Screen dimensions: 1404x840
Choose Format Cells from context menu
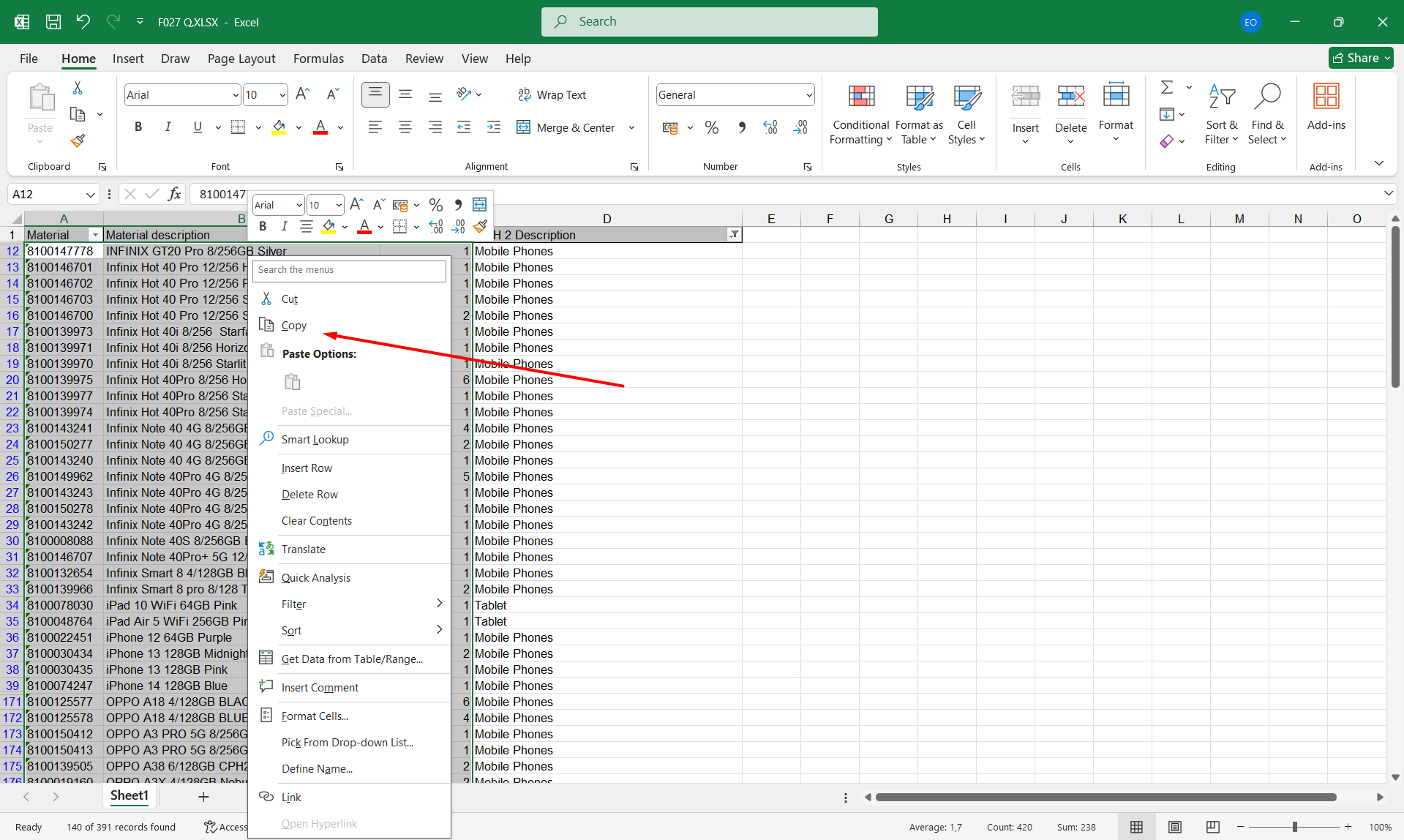point(315,716)
